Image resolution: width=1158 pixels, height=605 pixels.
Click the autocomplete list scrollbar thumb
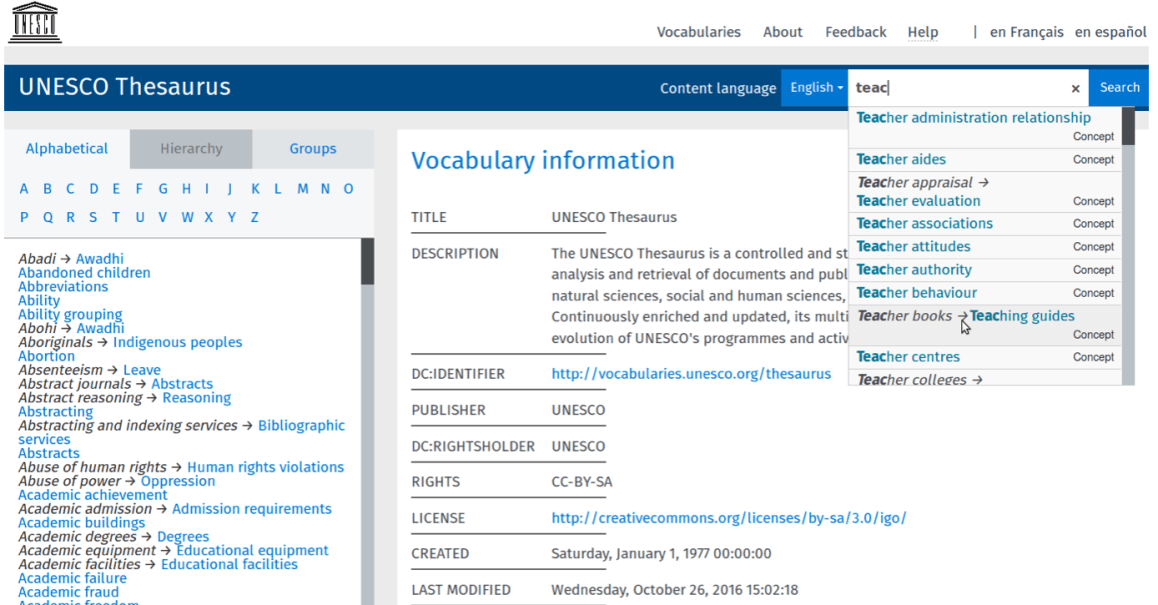tap(1128, 127)
